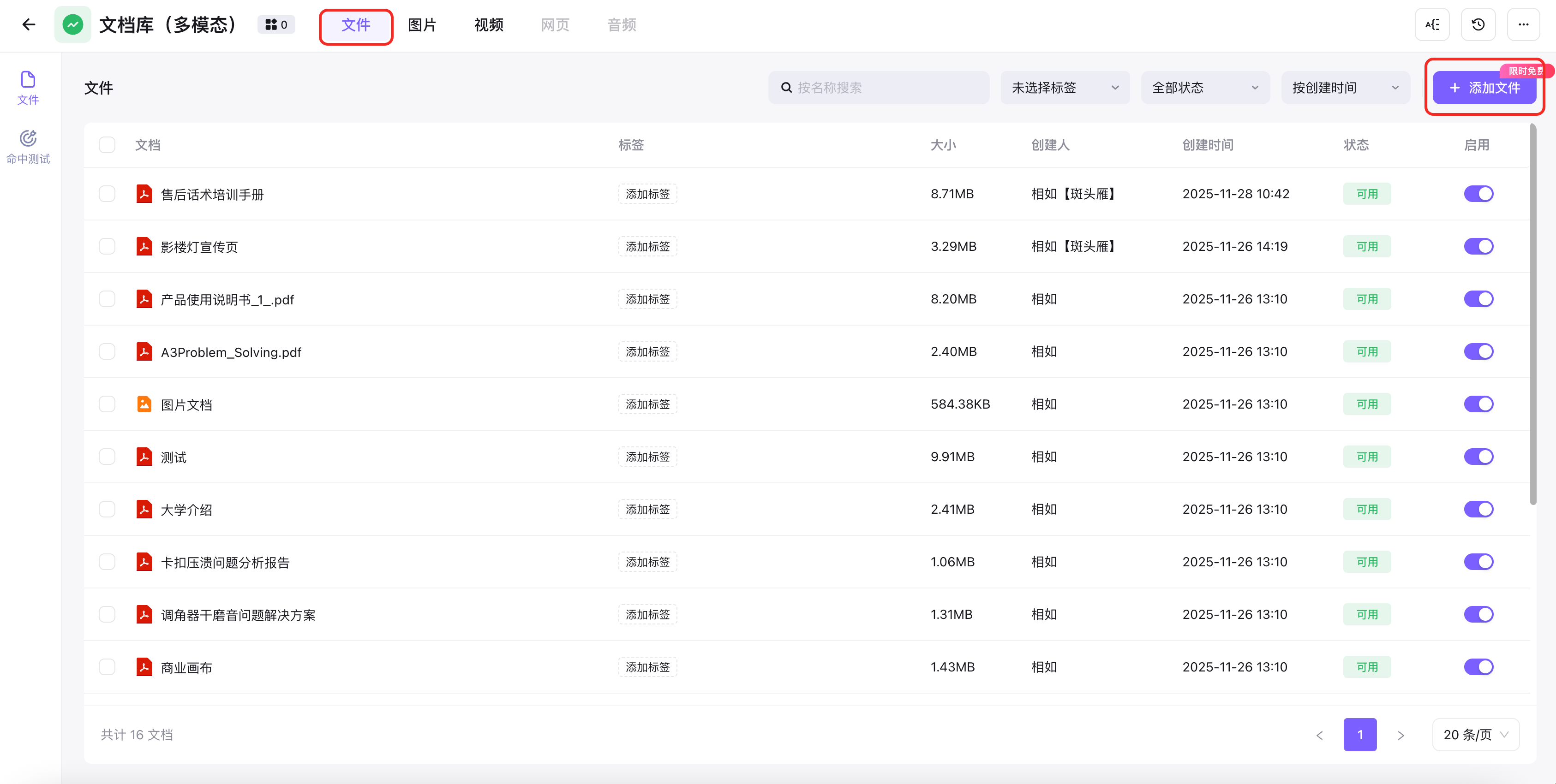1556x784 pixels.
Task: Check the checkbox for A3Problem_Solving.pdf
Action: click(x=107, y=352)
